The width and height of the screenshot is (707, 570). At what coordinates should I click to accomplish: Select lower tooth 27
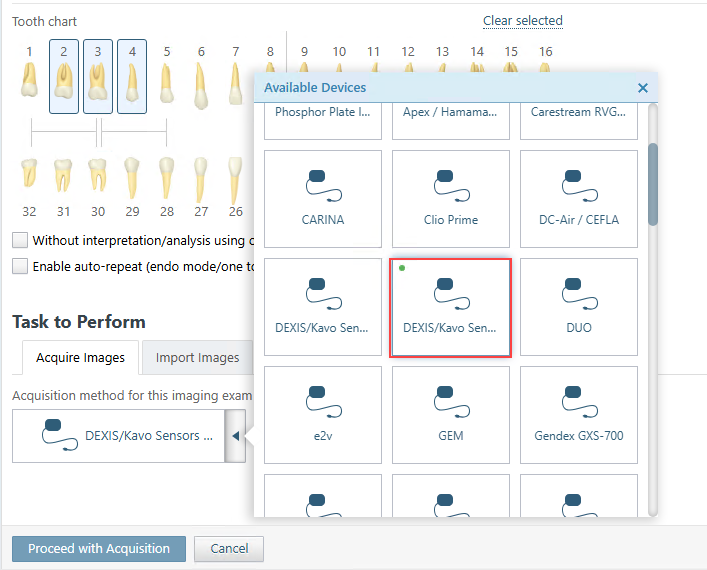201,187
